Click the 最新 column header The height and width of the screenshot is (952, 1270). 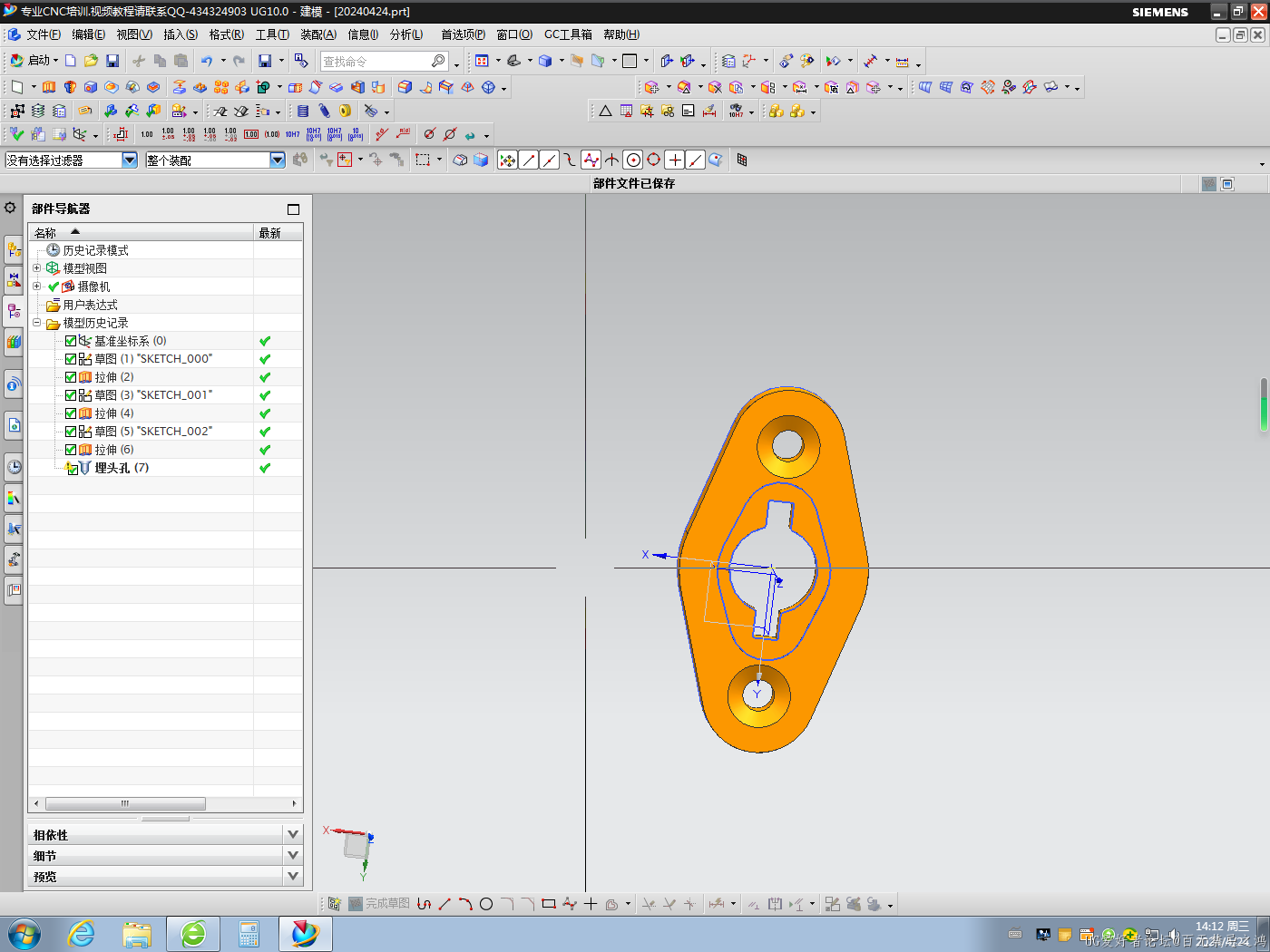[278, 233]
